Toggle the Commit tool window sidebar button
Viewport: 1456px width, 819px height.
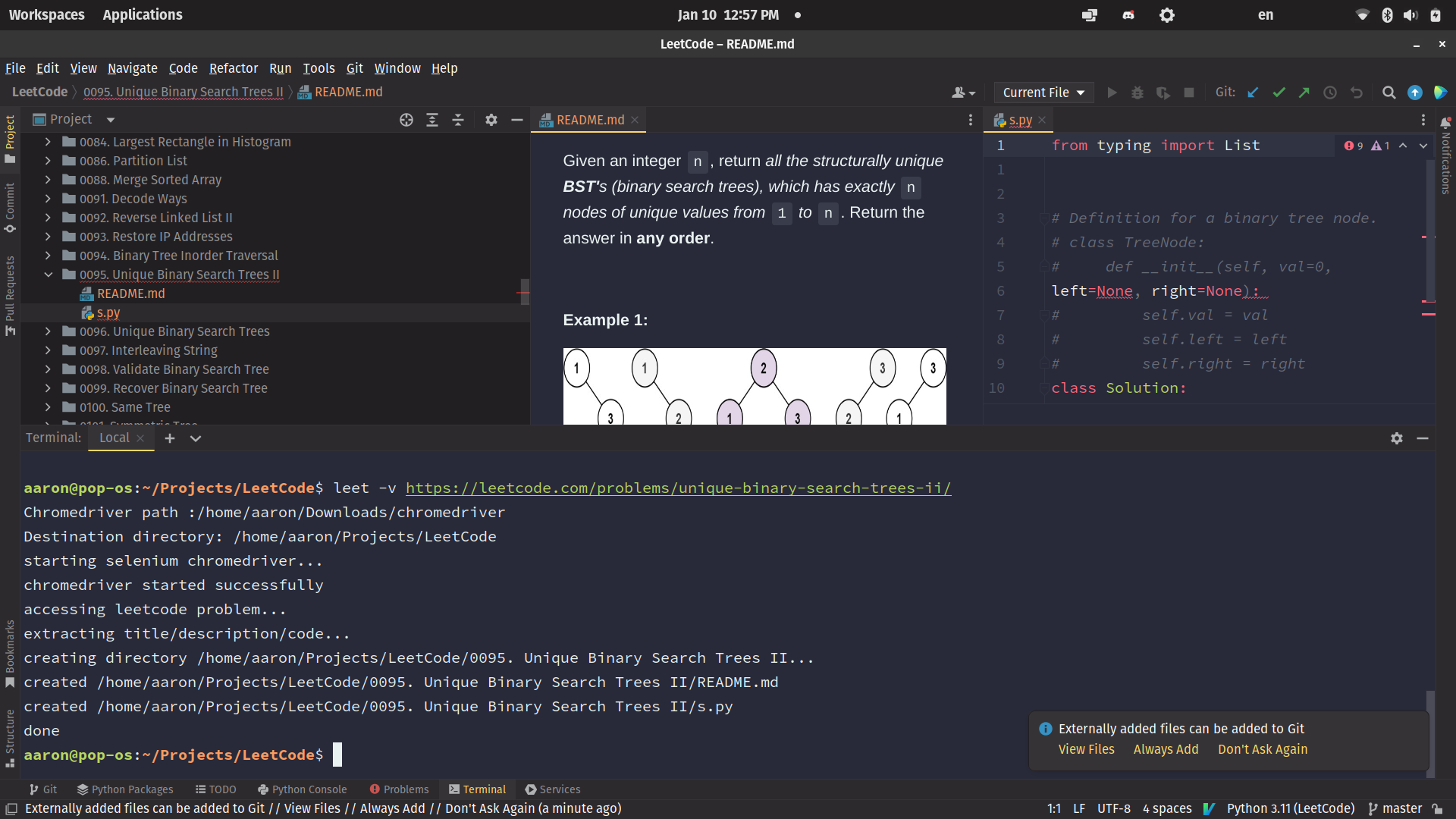[10, 206]
